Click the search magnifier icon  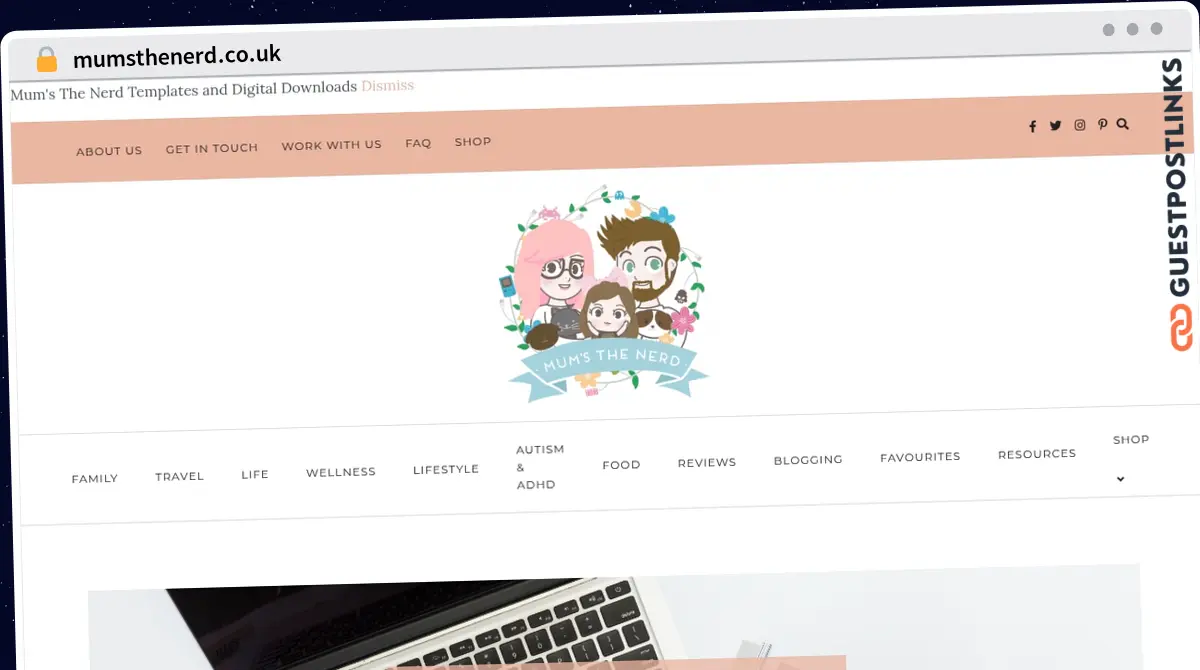[x=1123, y=124]
